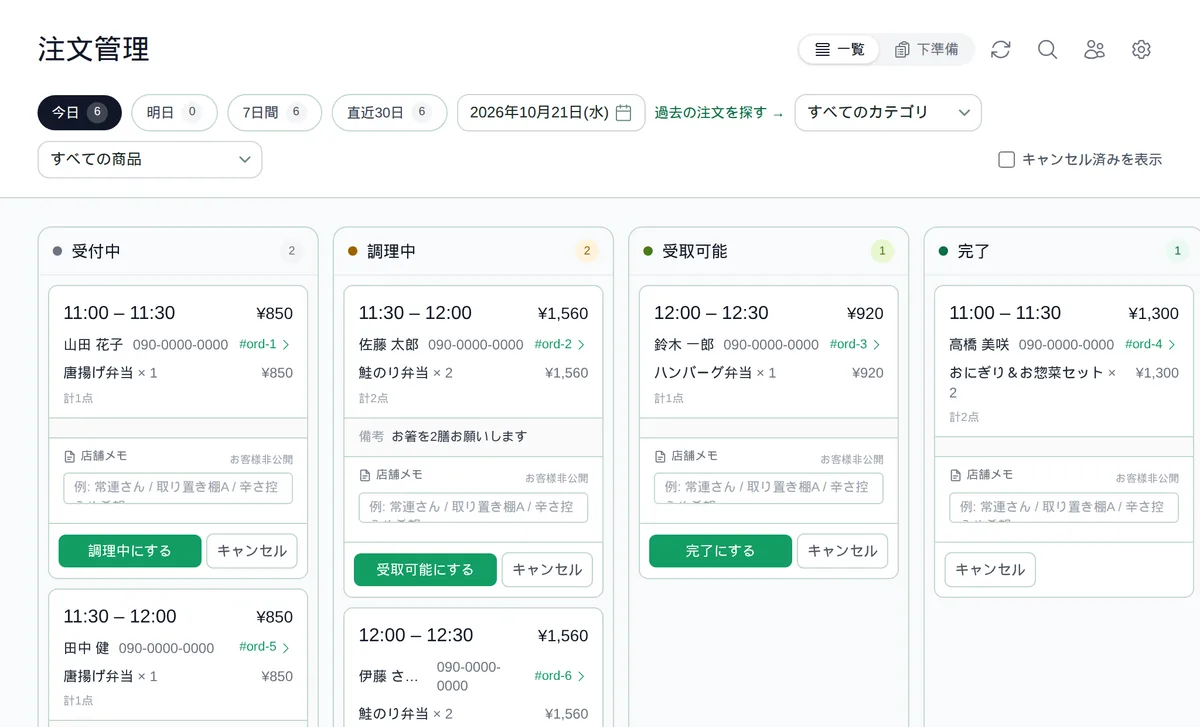The image size is (1200, 727).
Task: Select the 直近30日 filter tab
Action: point(389,112)
